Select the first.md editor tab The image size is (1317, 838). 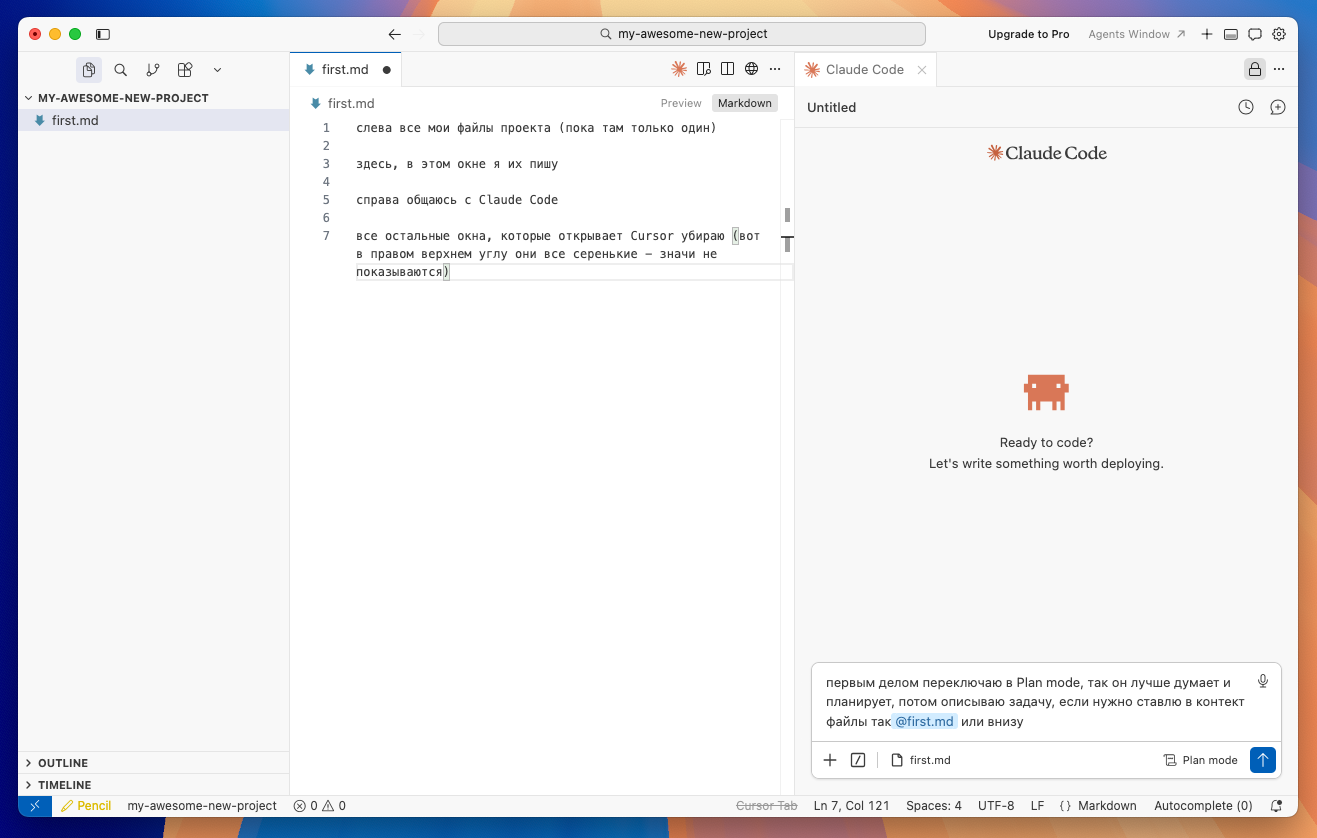pos(345,69)
